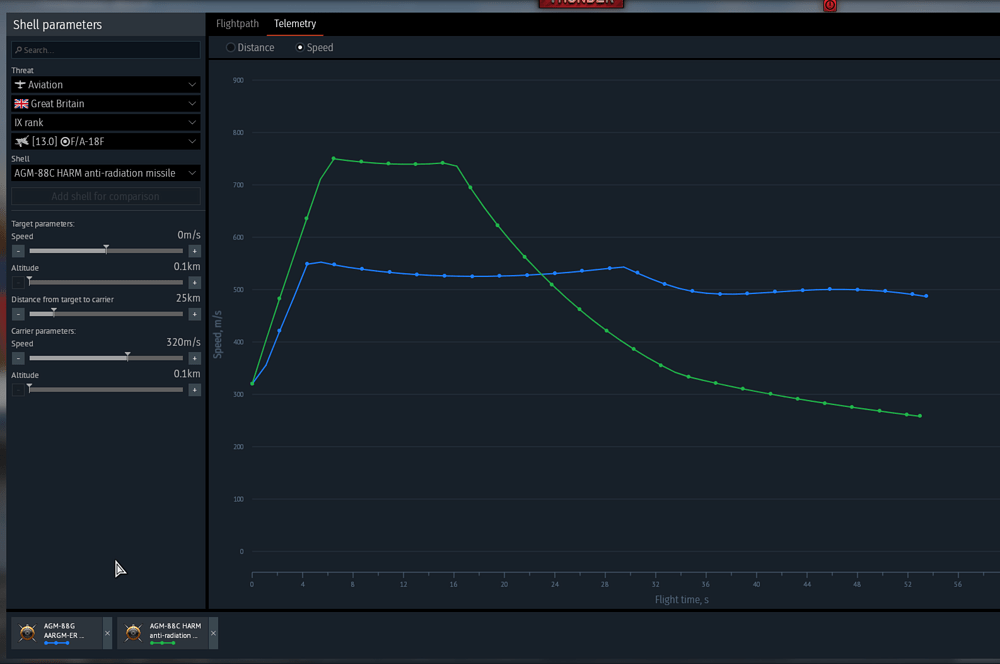The image size is (1000, 664).
Task: Click Add shell for comparison button
Action: 106,196
